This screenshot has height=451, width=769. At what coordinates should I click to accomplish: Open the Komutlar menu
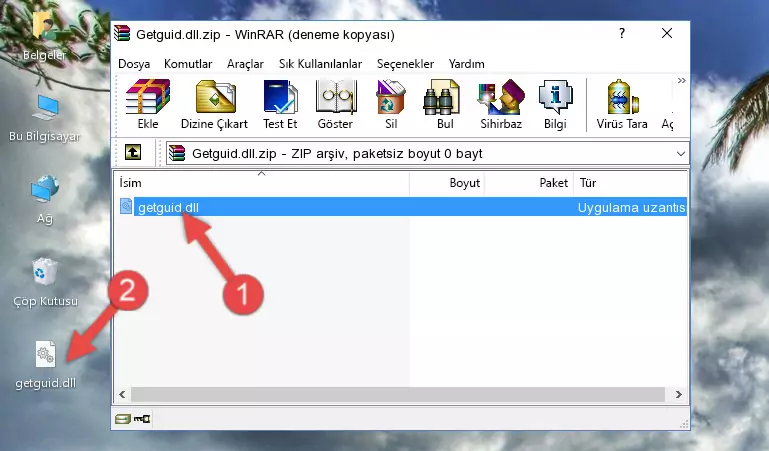188,64
